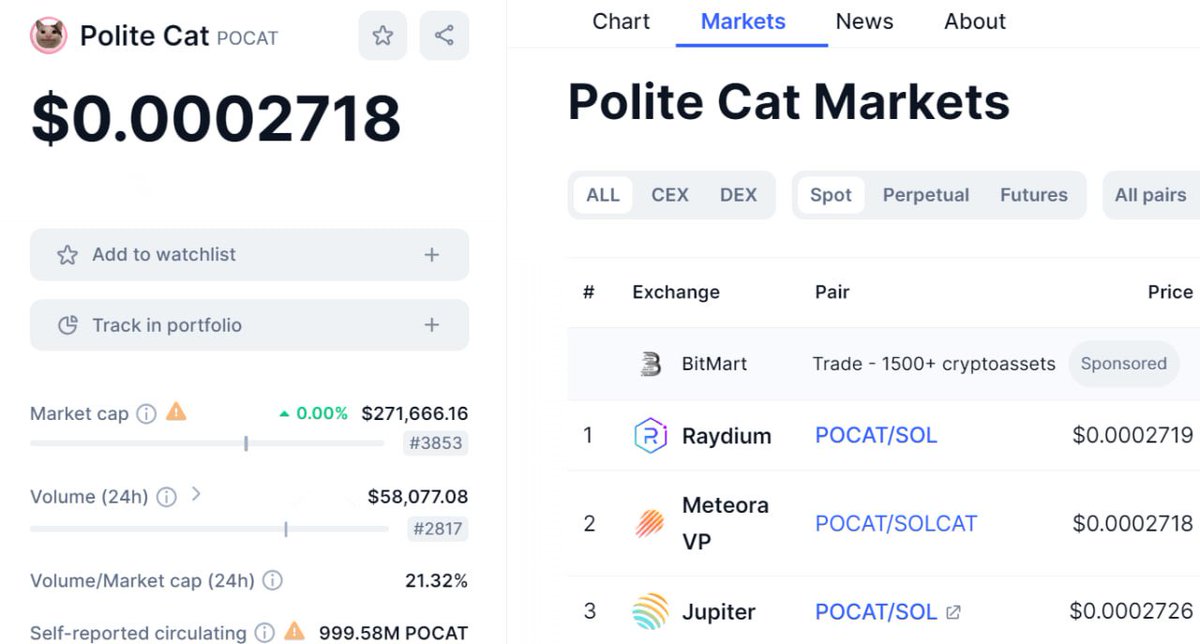The height and width of the screenshot is (644, 1200).
Task: Select the Spot market filter
Action: pos(830,194)
